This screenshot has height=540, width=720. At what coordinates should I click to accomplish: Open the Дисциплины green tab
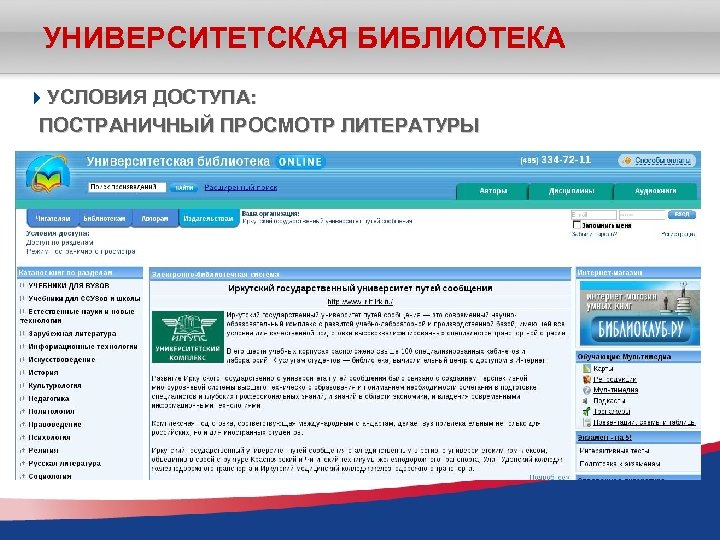(571, 191)
